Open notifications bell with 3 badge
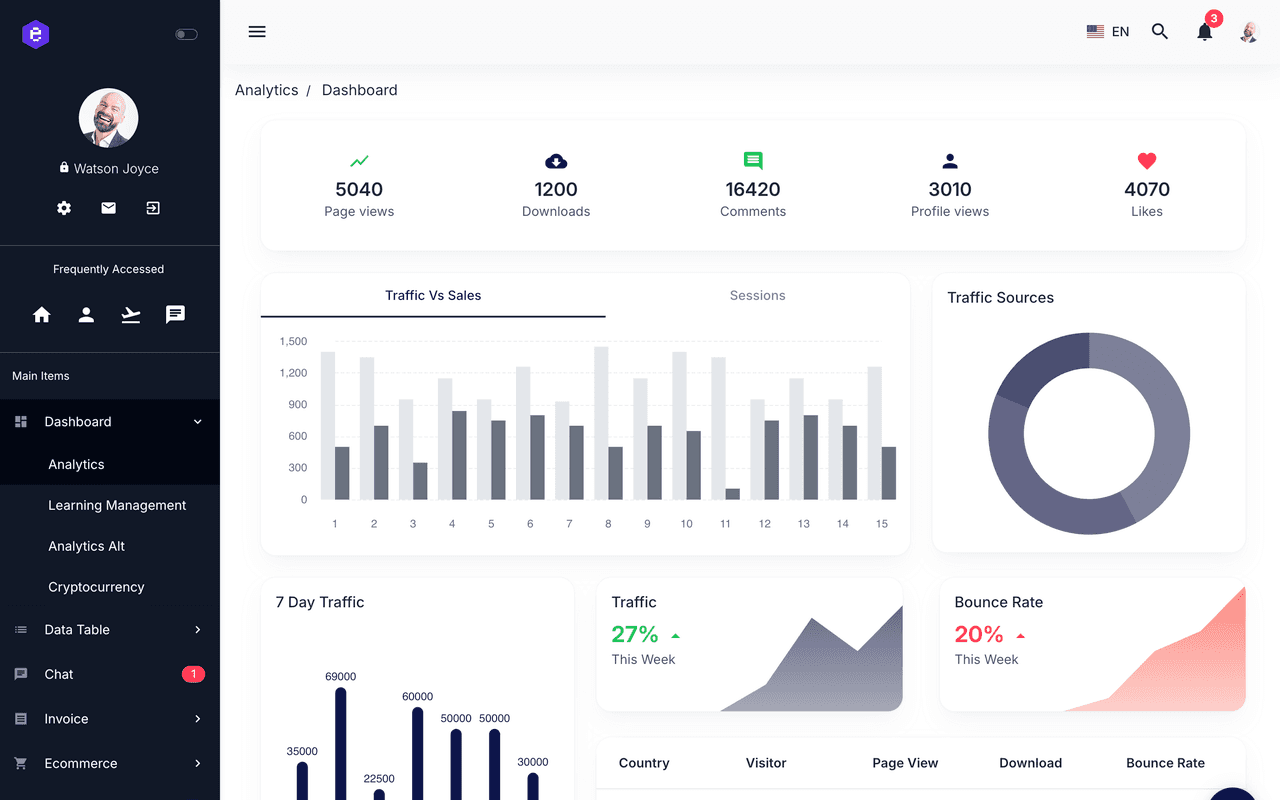1280x800 pixels. tap(1206, 30)
